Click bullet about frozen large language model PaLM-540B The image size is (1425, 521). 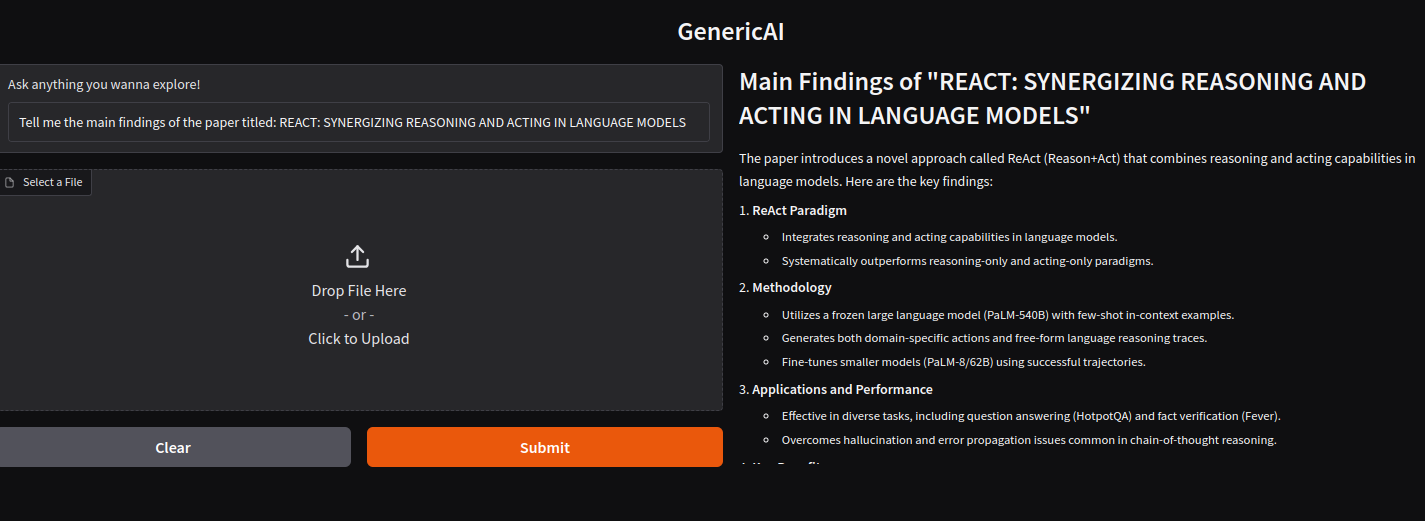(1008, 315)
